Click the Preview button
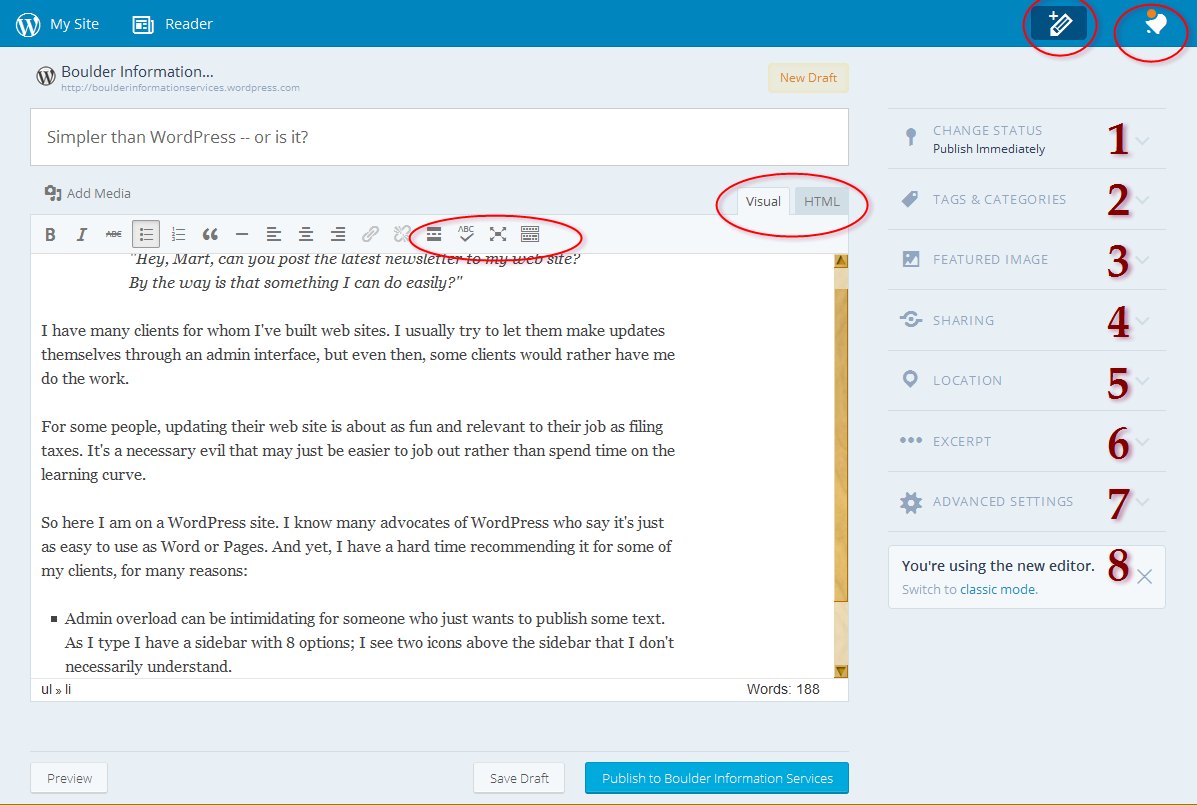This screenshot has width=1197, height=806. coord(69,778)
